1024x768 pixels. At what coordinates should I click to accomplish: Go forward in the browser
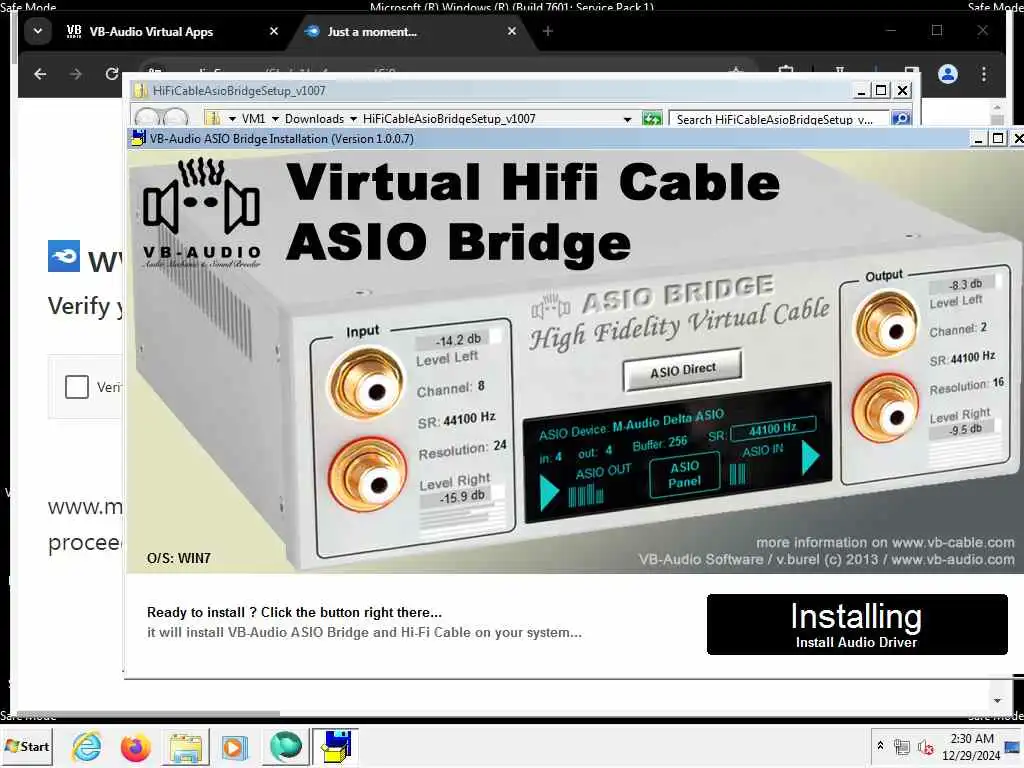(76, 74)
